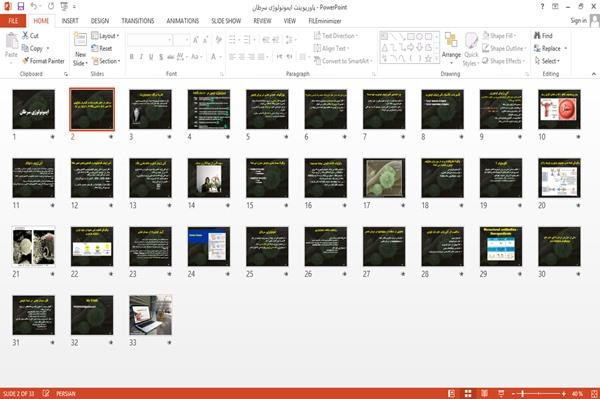Toggle Strikethrough formatting
The height and width of the screenshot is (399, 600).
pyautogui.click(x=171, y=57)
